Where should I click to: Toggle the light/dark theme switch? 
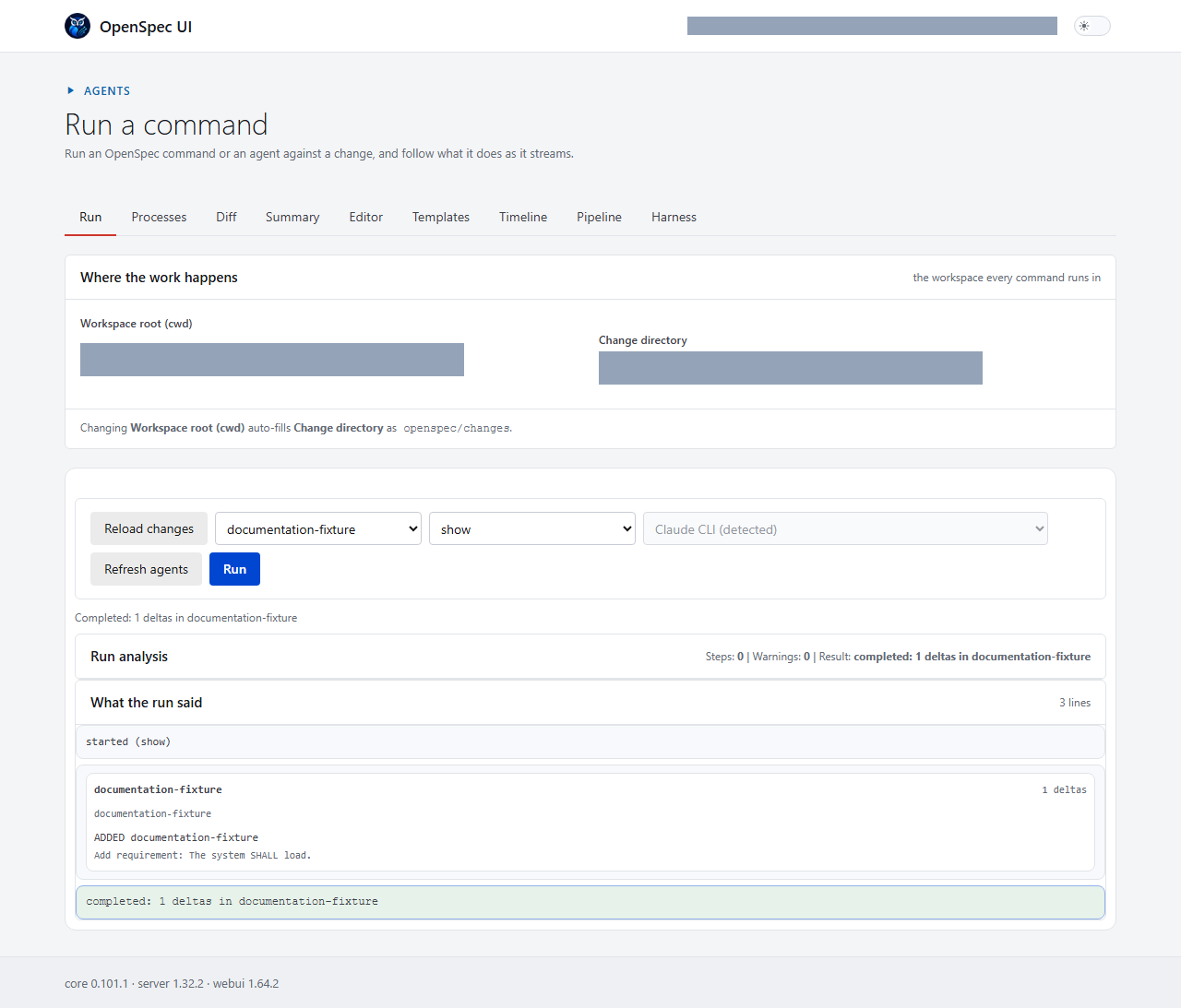[1092, 26]
